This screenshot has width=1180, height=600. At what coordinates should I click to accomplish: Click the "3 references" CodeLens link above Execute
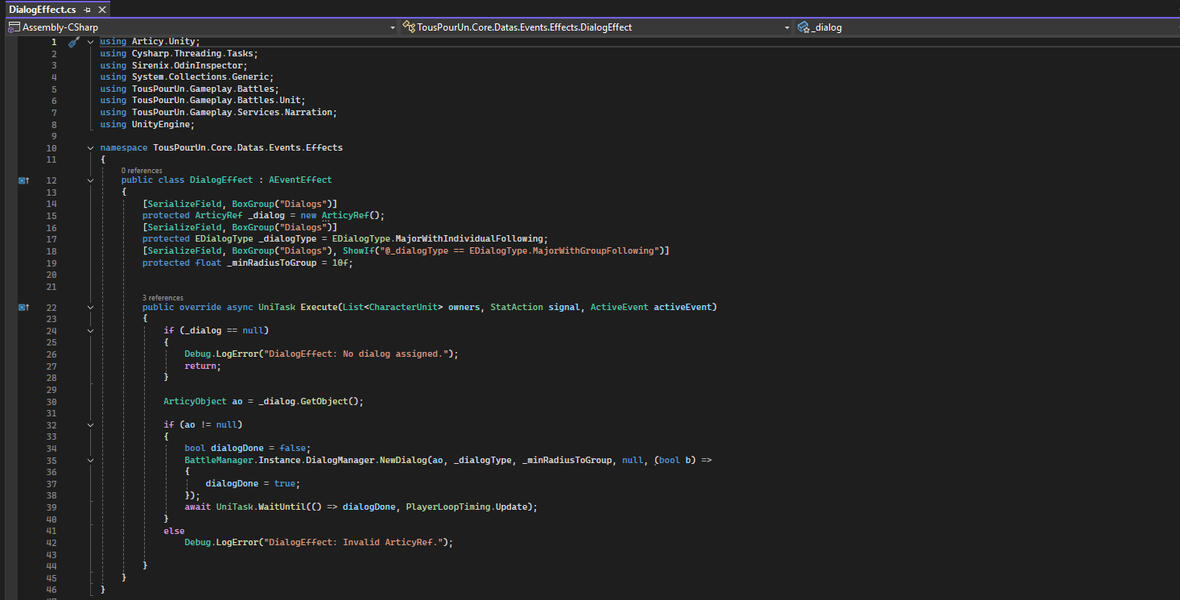[x=162, y=298]
